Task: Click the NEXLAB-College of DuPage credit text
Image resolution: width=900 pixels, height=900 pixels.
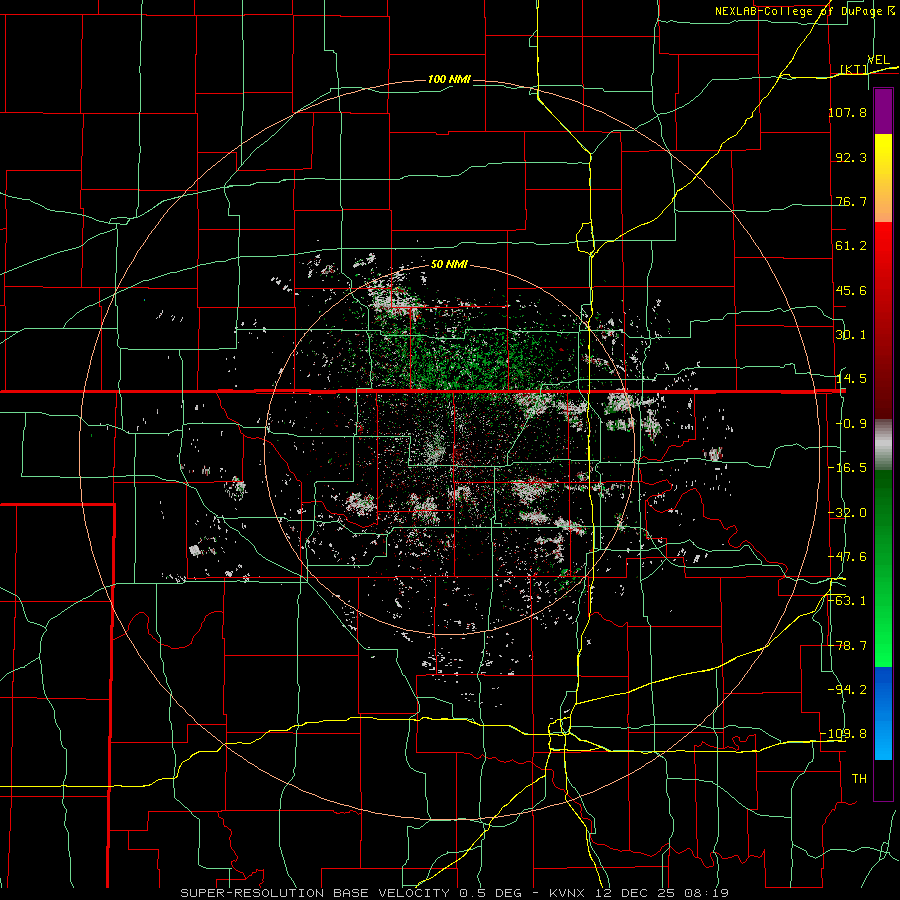Action: coord(798,11)
